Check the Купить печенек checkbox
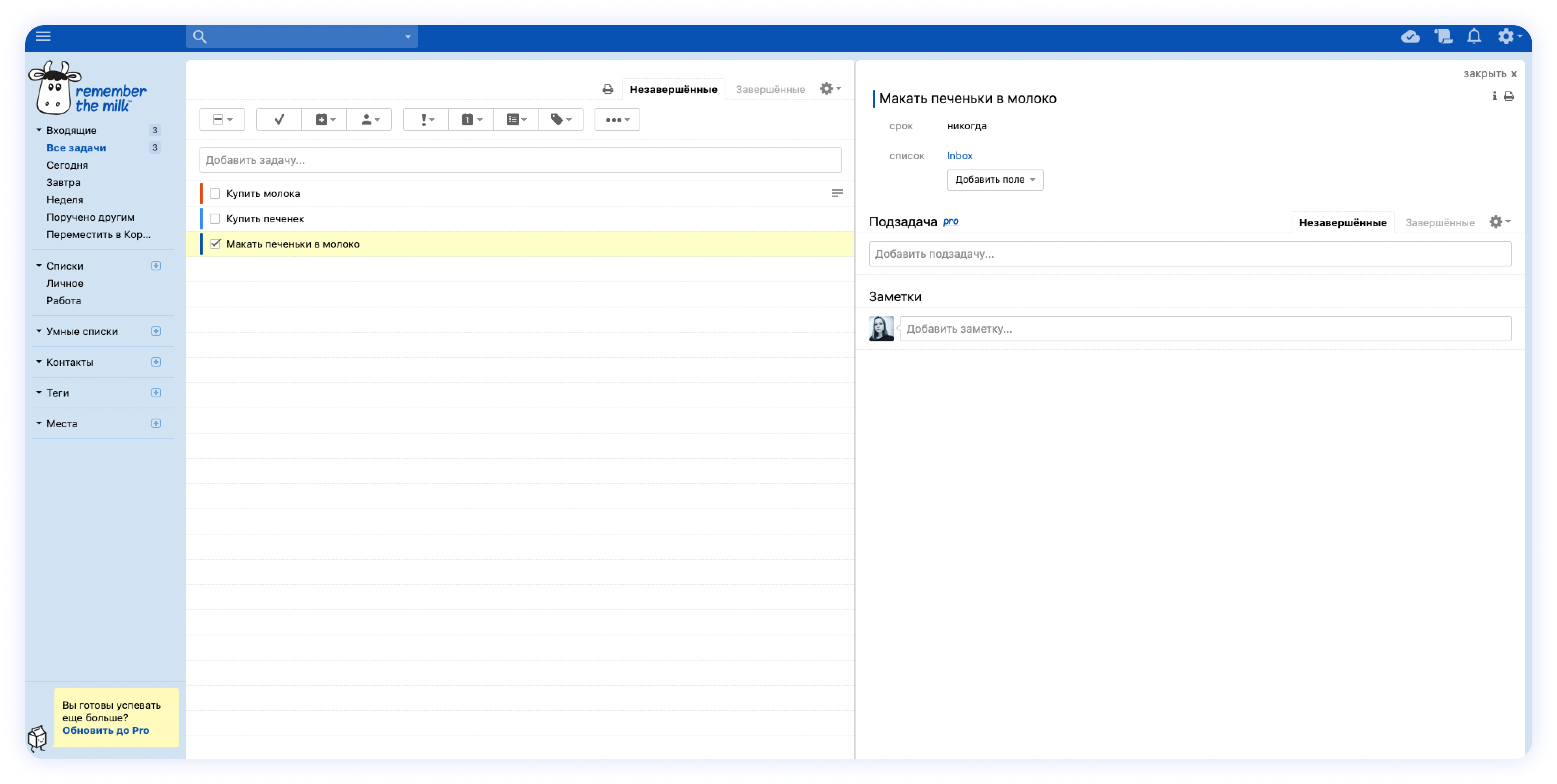Screen dimensions: 1557x784 click(x=214, y=219)
